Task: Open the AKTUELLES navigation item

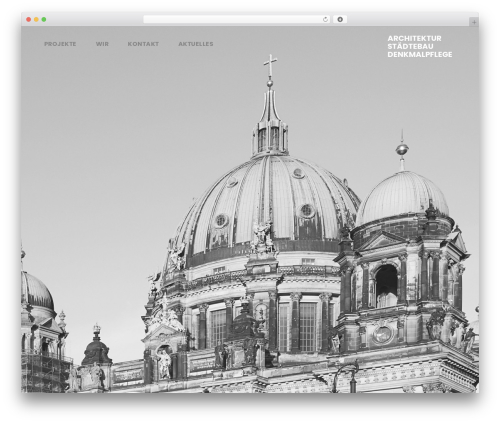Action: tap(196, 44)
